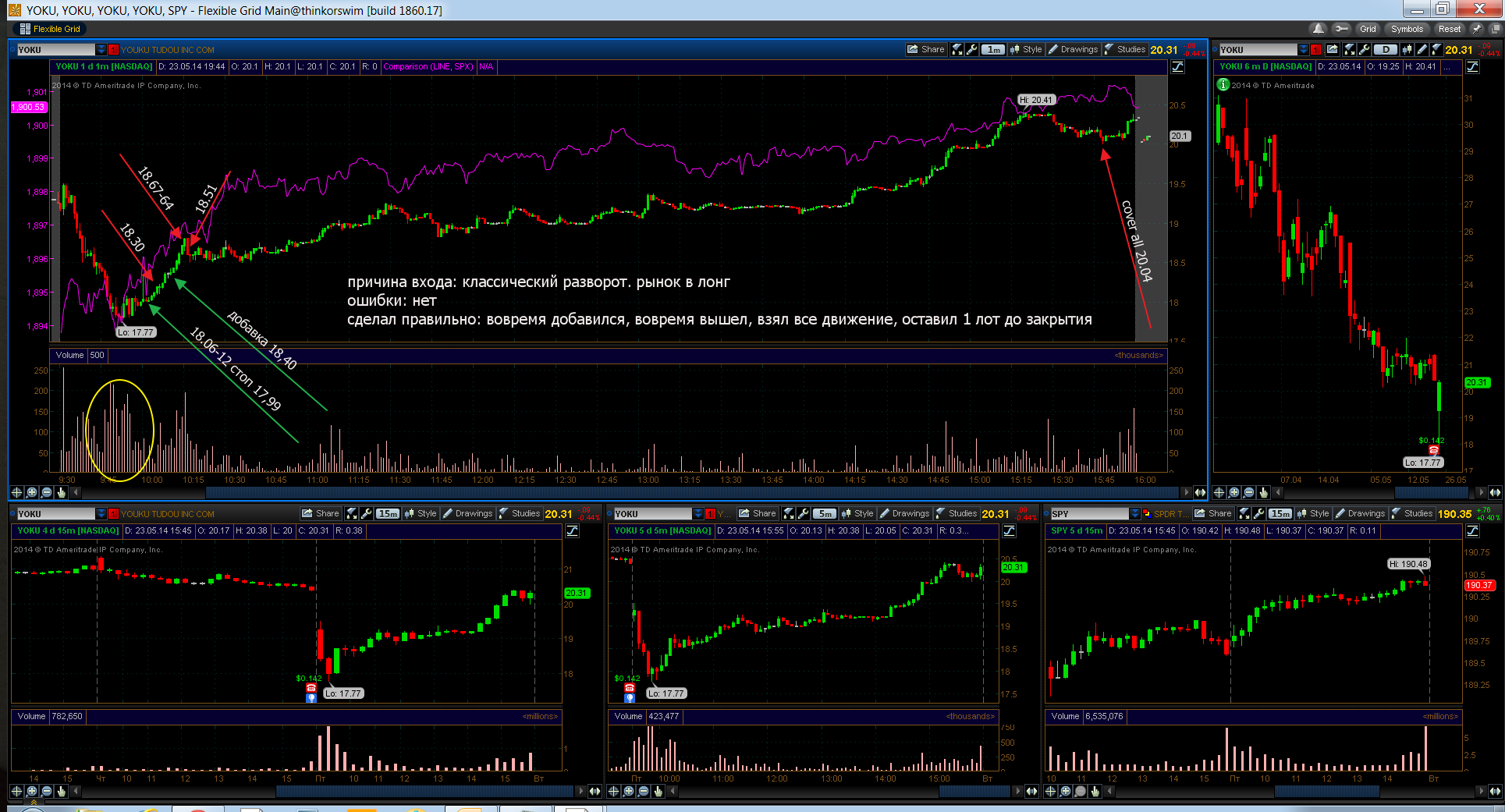Zoom in on the daily chart
The image size is (1505, 812).
[x=1233, y=492]
